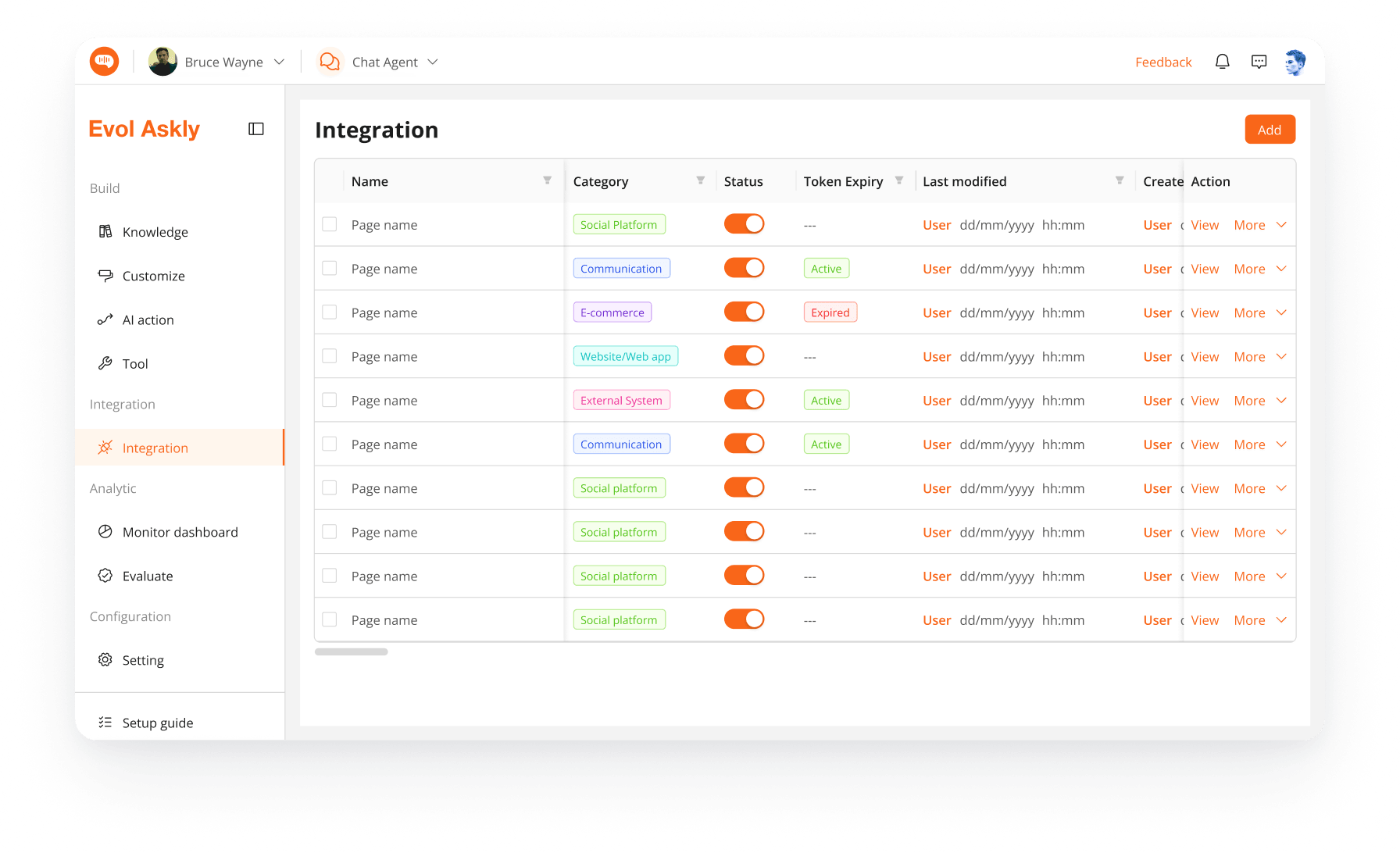Click the orange Evol Askly logo icon
The height and width of the screenshot is (853, 1400).
click(x=104, y=61)
